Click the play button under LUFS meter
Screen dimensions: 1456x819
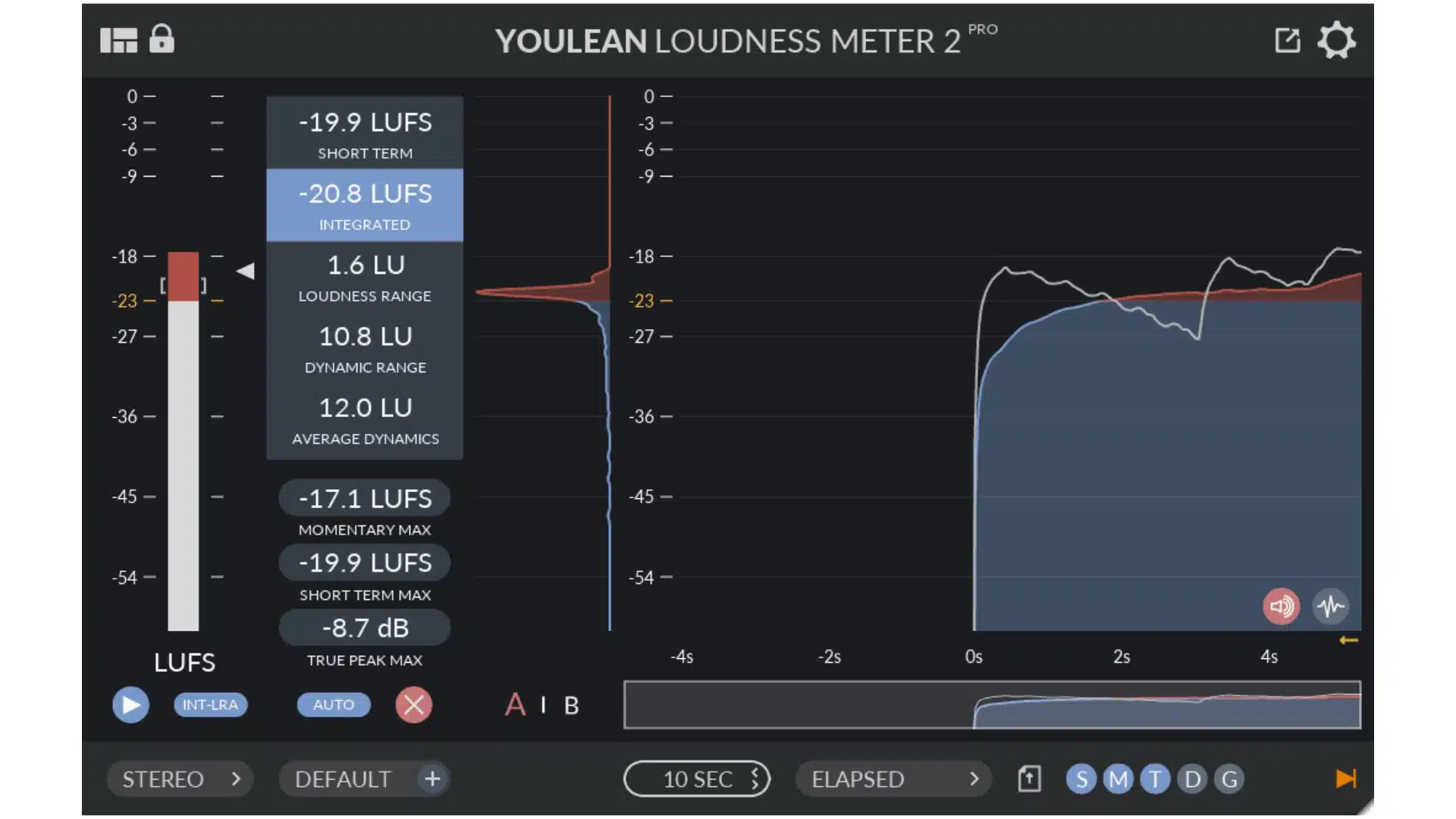tap(130, 705)
